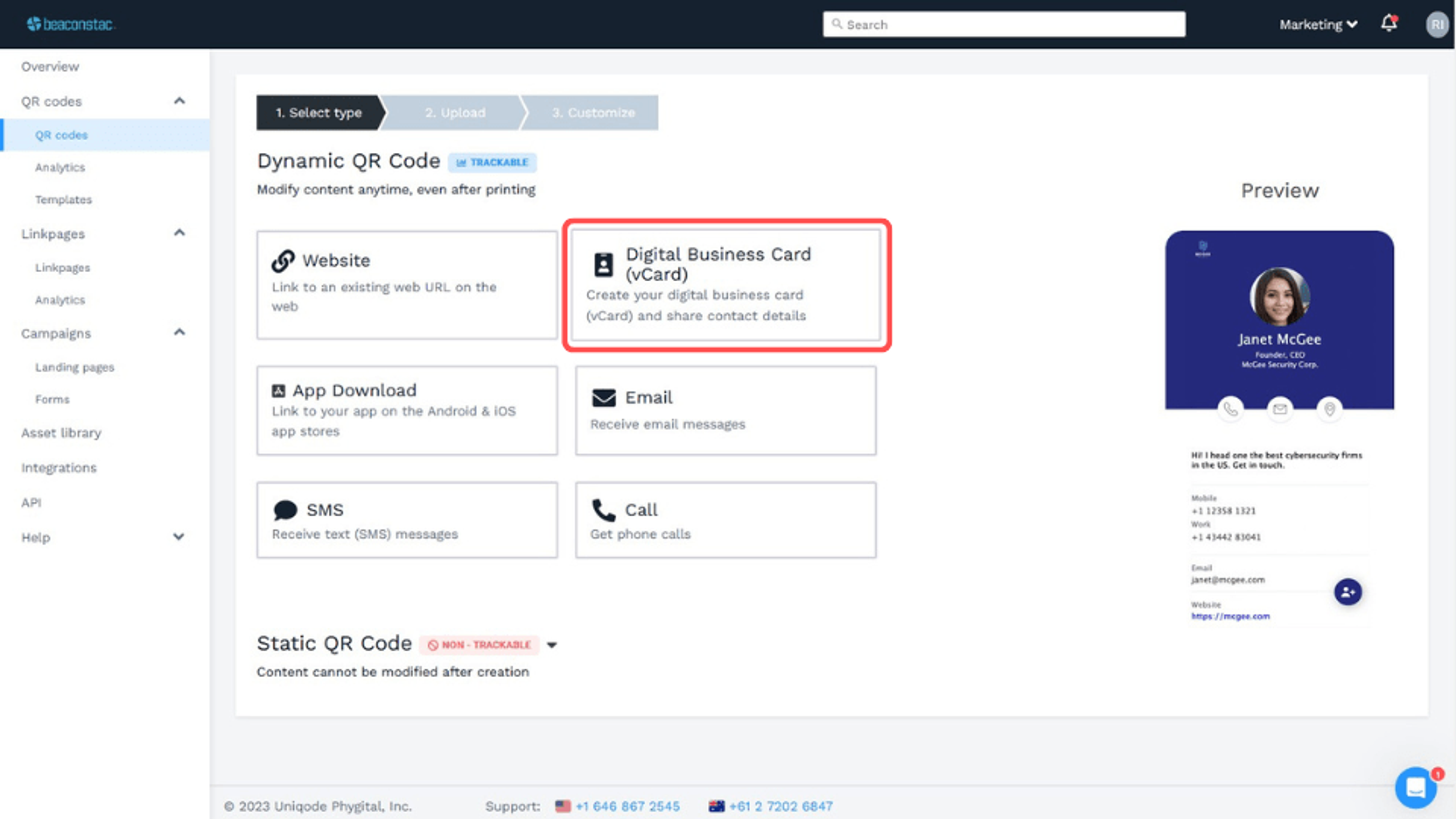The height and width of the screenshot is (819, 1456).
Task: Collapse the Linkpages sidebar group
Action: (179, 233)
